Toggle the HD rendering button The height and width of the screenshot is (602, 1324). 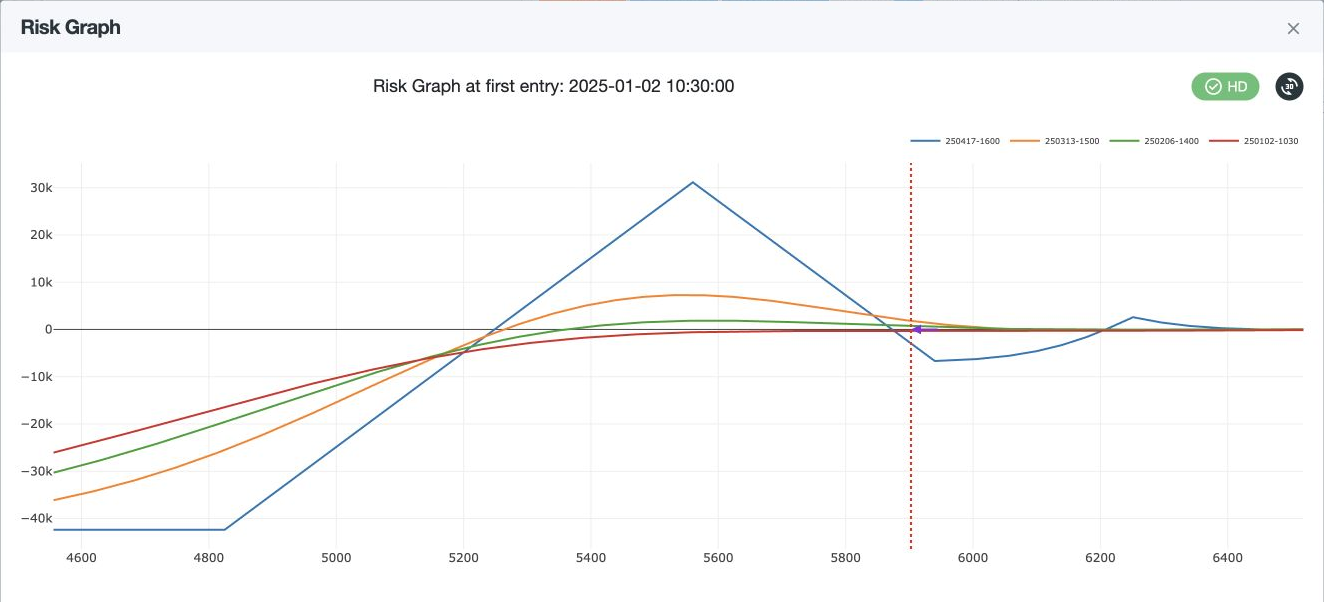coord(1225,86)
